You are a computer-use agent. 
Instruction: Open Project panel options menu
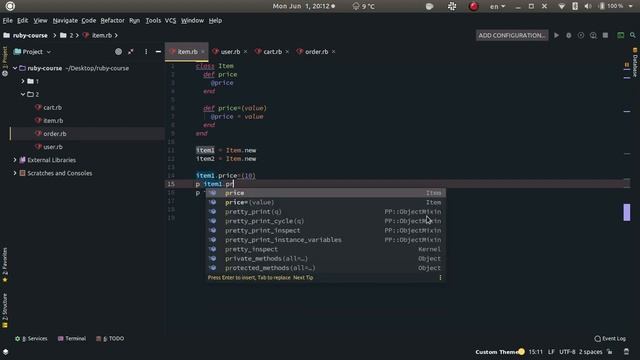tap(146, 51)
